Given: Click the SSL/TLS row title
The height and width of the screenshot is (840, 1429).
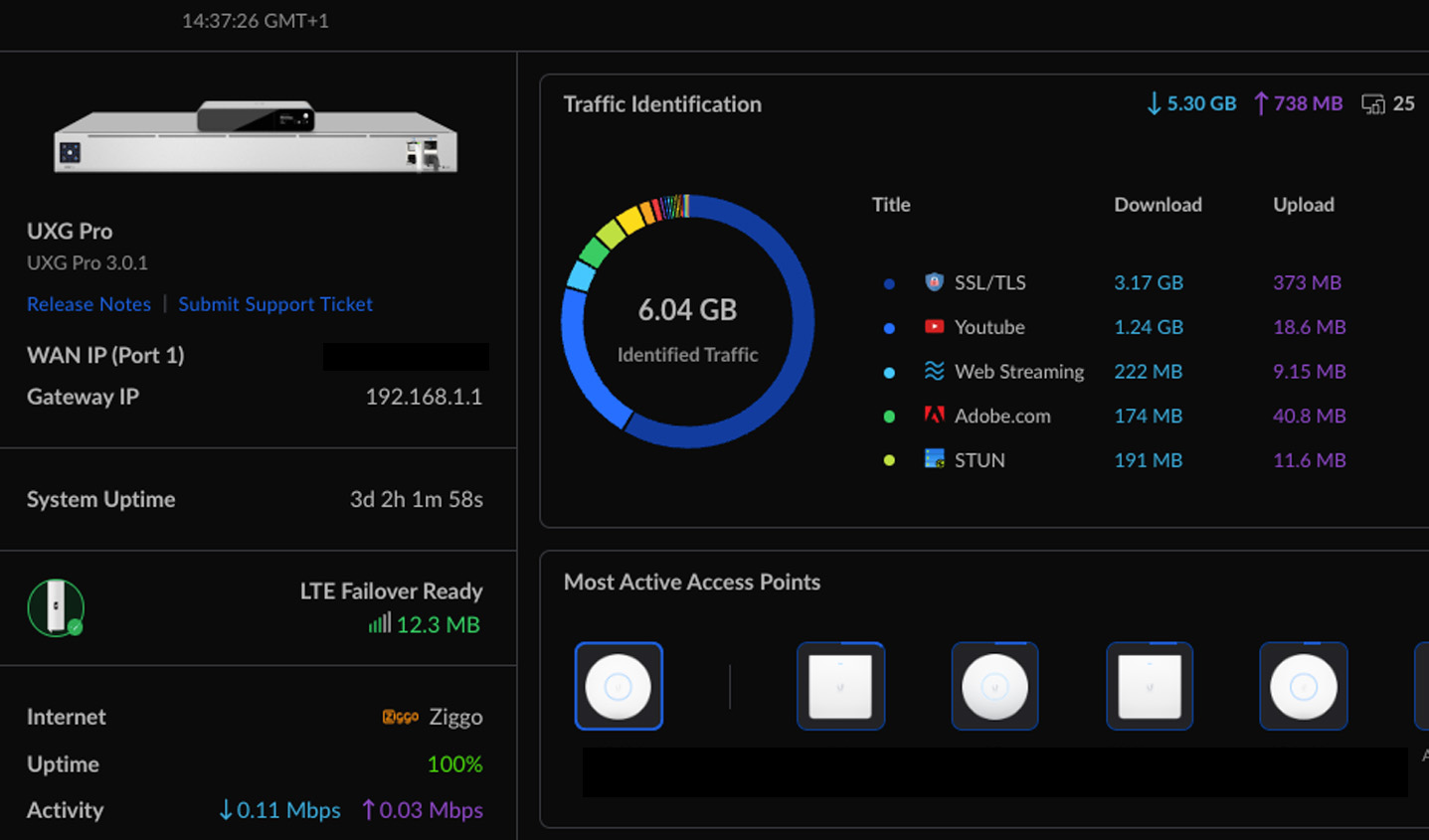Looking at the screenshot, I should point(989,282).
